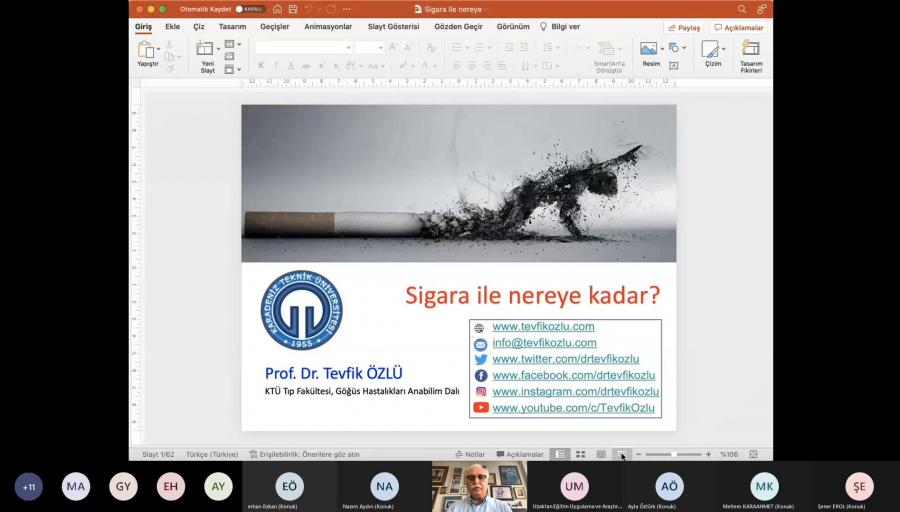Open Tasarım Fikirleri design ideas
The height and width of the screenshot is (512, 900).
point(750,48)
